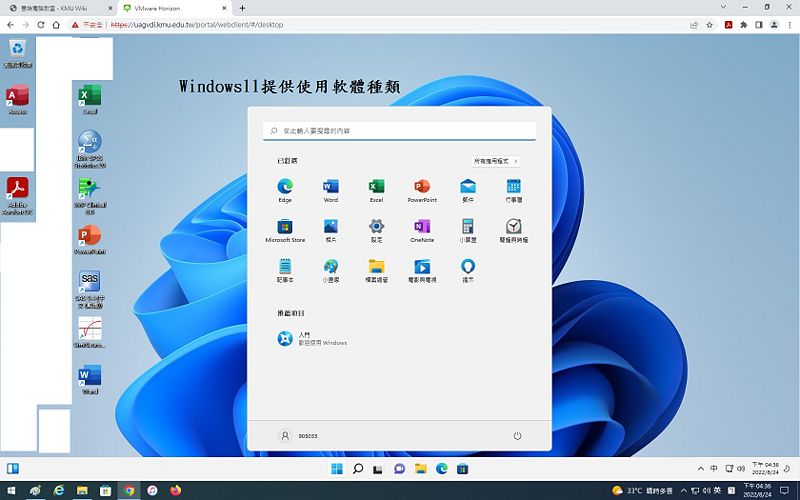Launch Excel from the Start menu pinned apps
Viewport: 800px width, 500px height.
pyautogui.click(x=377, y=191)
